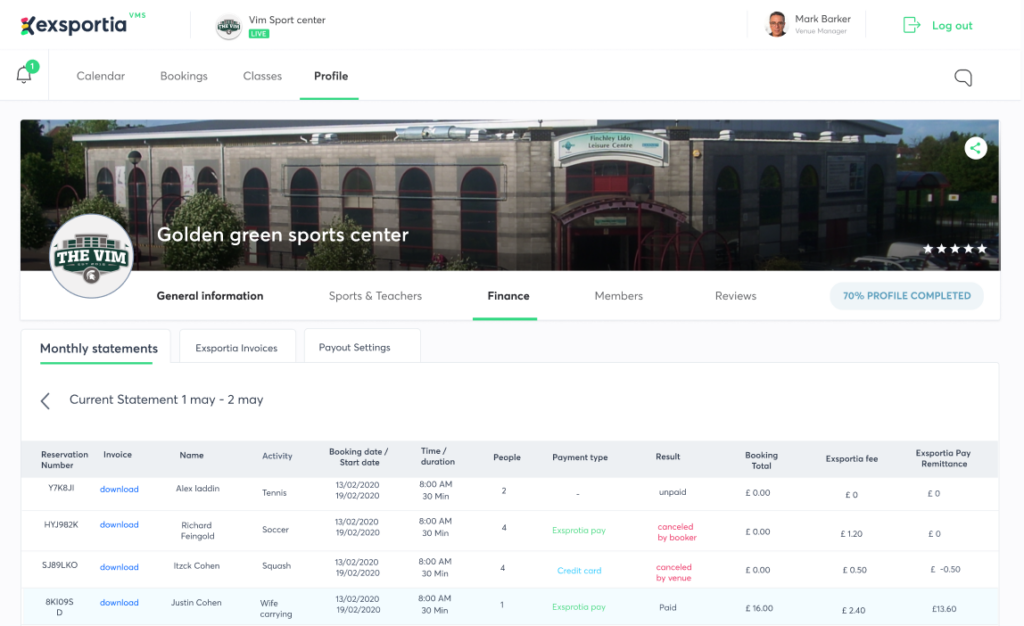Image resolution: width=1024 pixels, height=626 pixels.
Task: Open the Calendar menu item
Action: click(x=101, y=76)
